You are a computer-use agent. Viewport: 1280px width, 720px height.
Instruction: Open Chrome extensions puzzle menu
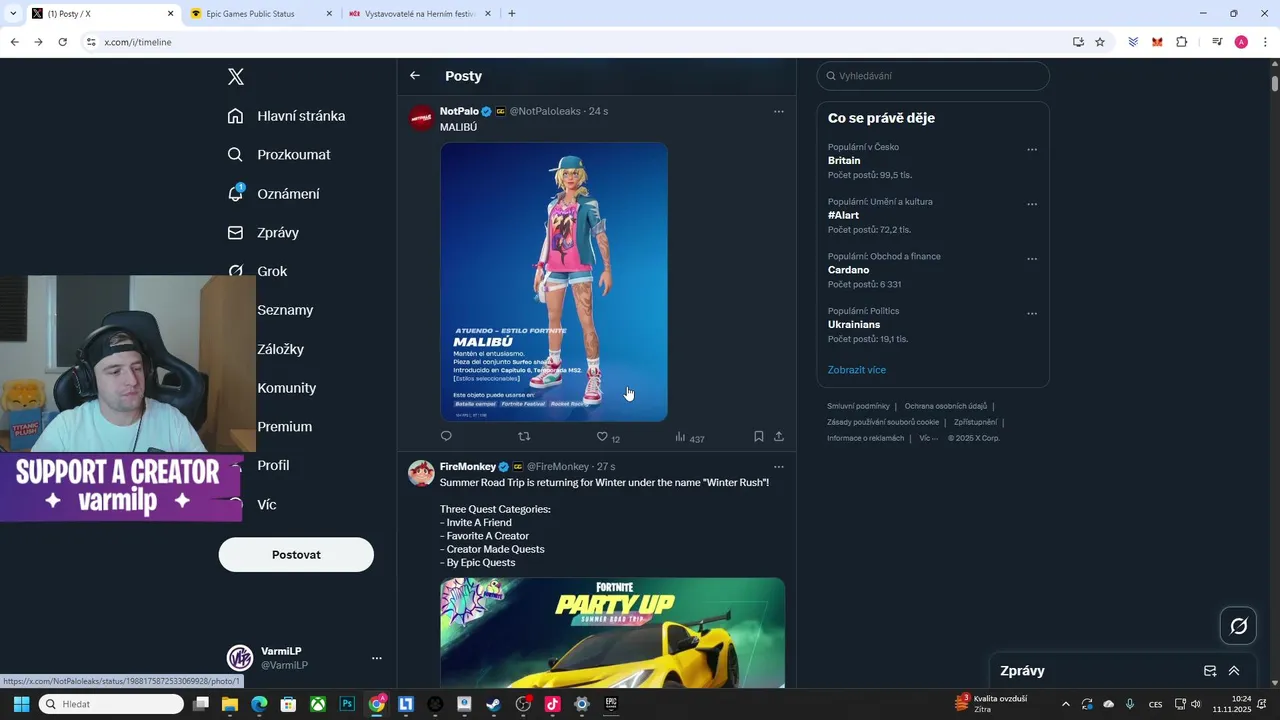(1181, 42)
